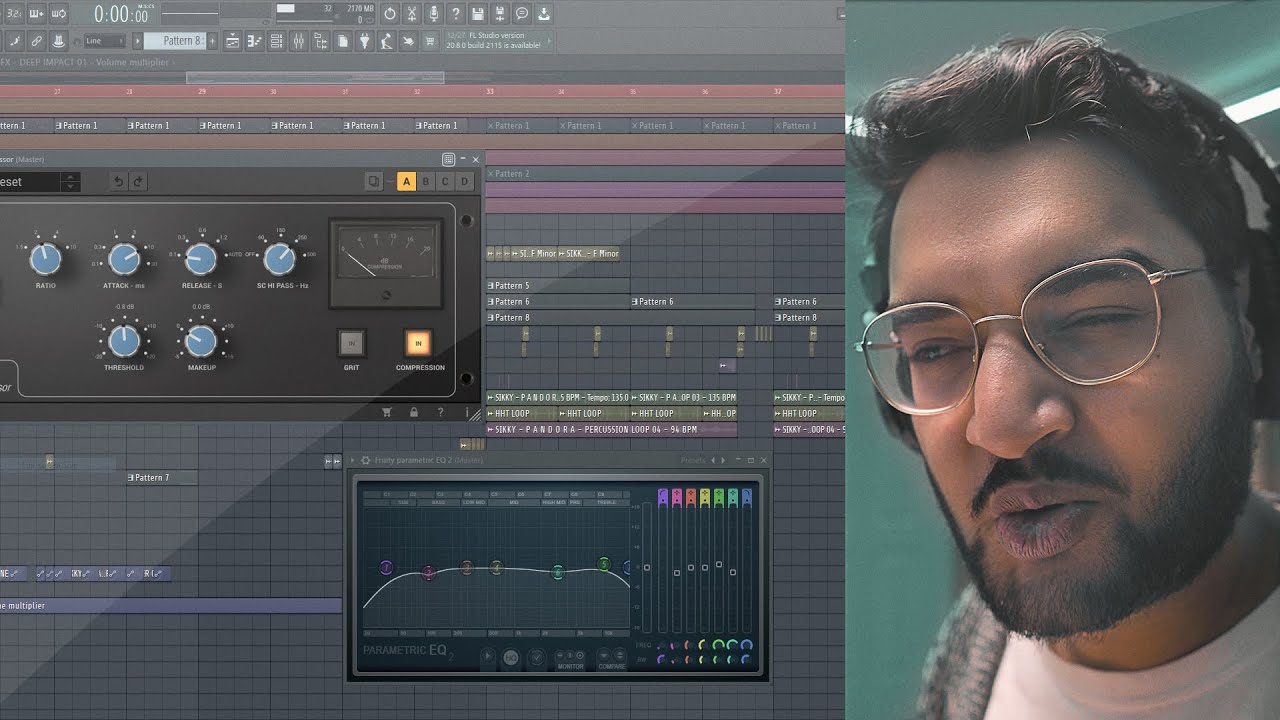
Task: Click the EQ MONITOR control
Action: pyautogui.click(x=570, y=658)
